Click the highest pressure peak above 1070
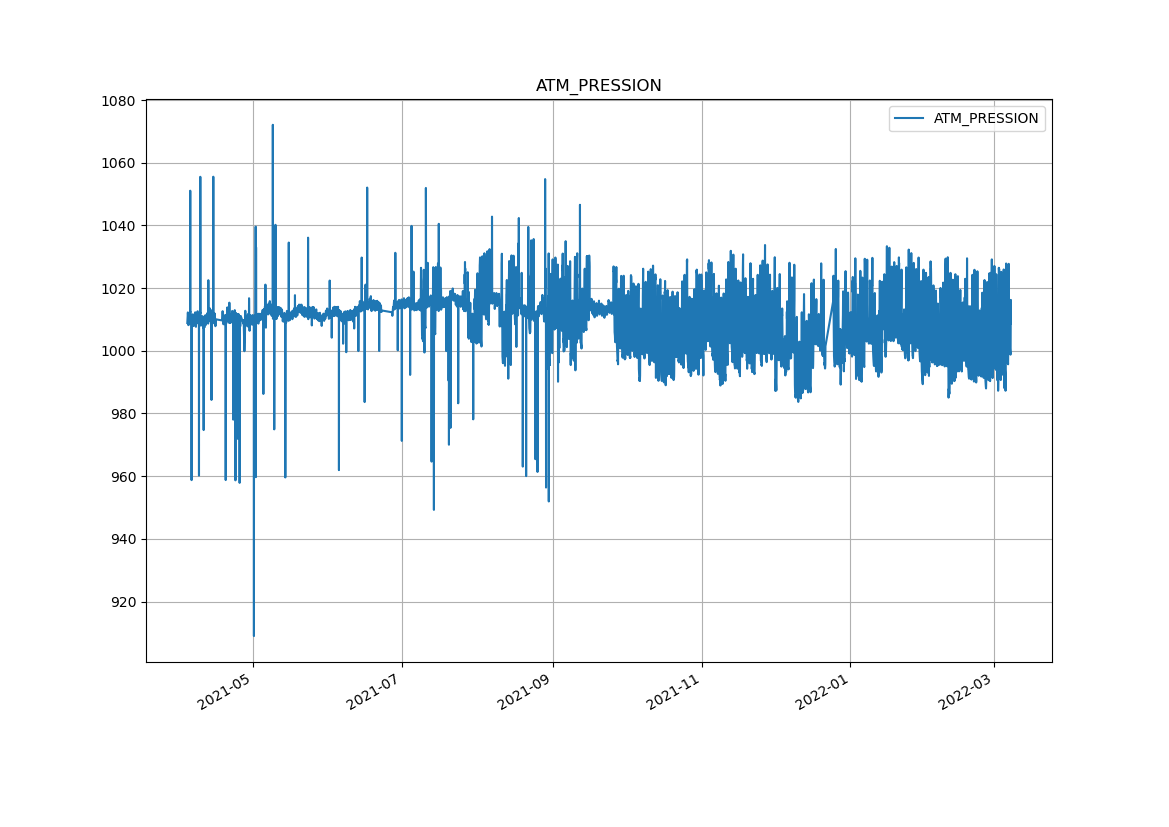The image size is (1169, 827). coord(272,126)
